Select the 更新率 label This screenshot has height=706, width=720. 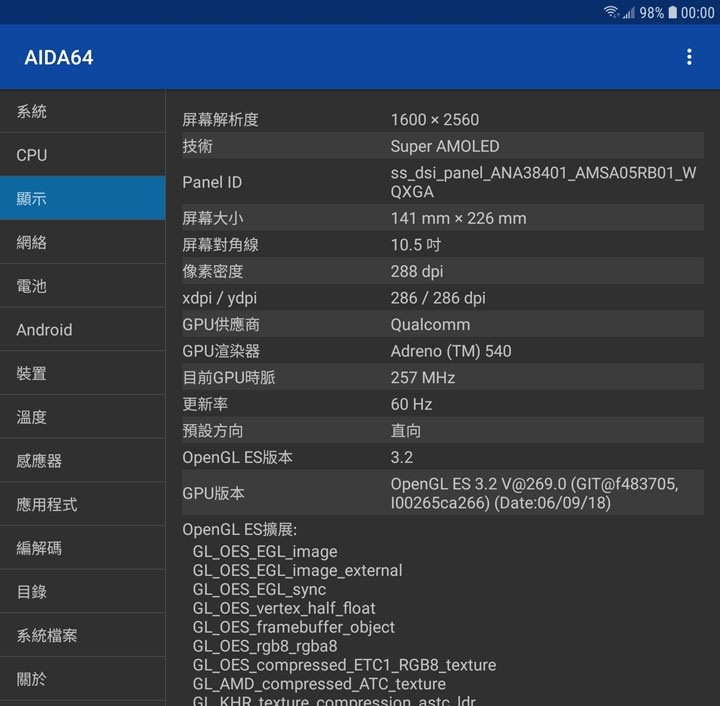[205, 404]
